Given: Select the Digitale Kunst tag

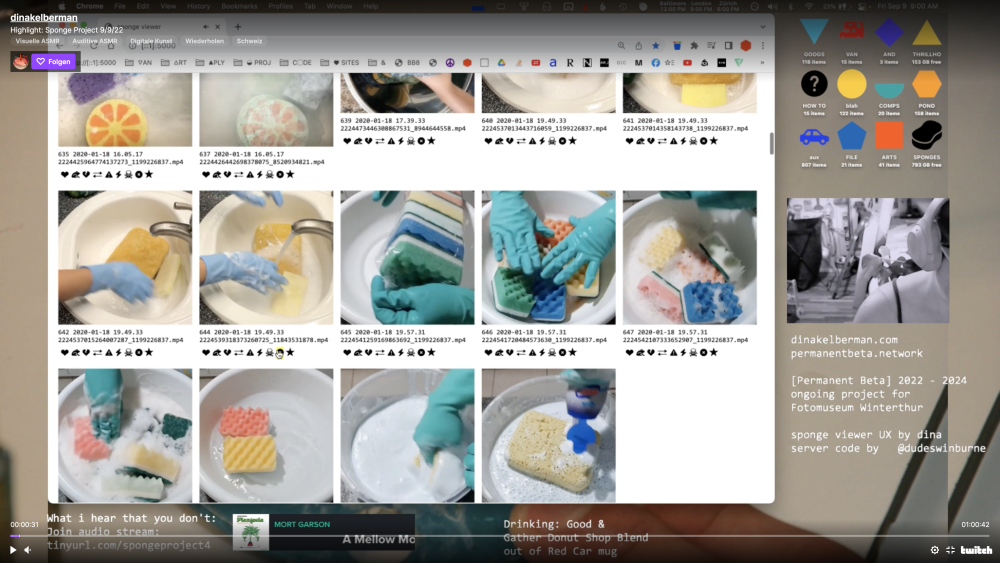Looking at the screenshot, I should click(x=150, y=41).
